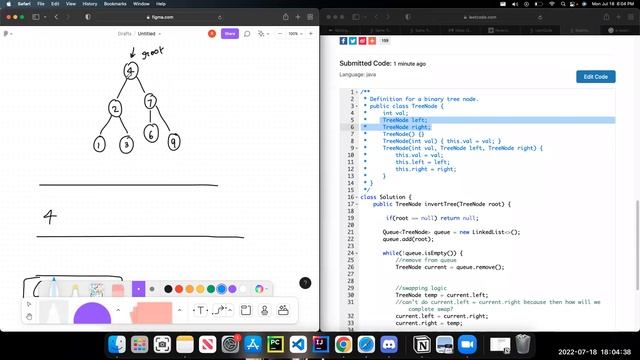Toggle the sidebar in the Figma Safari window
The width and height of the screenshot is (640, 360).
pos(36,17)
